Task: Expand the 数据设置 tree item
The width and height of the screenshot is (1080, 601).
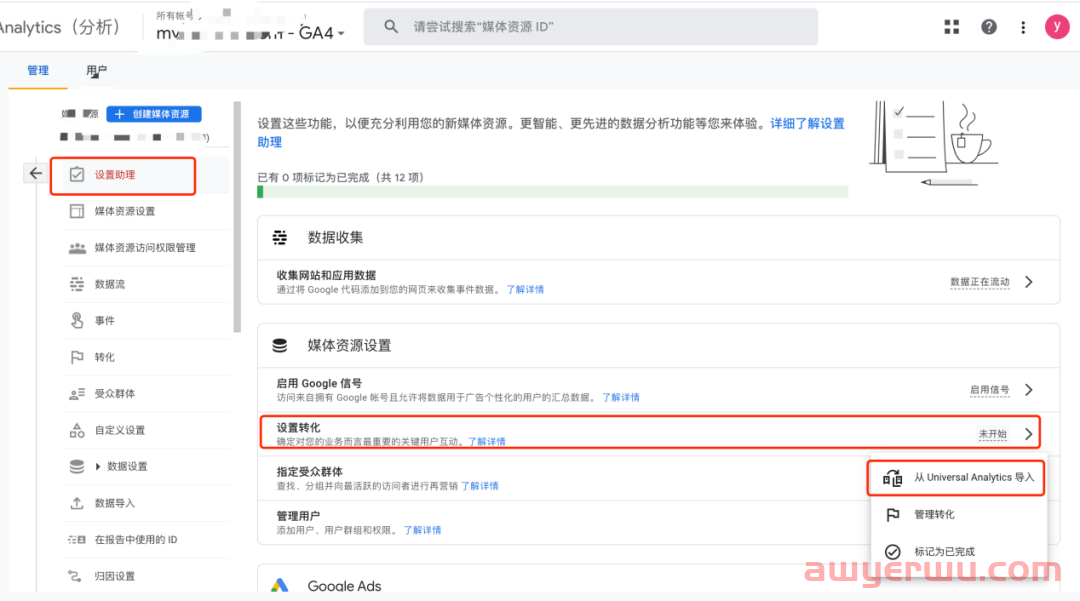Action: (x=98, y=466)
